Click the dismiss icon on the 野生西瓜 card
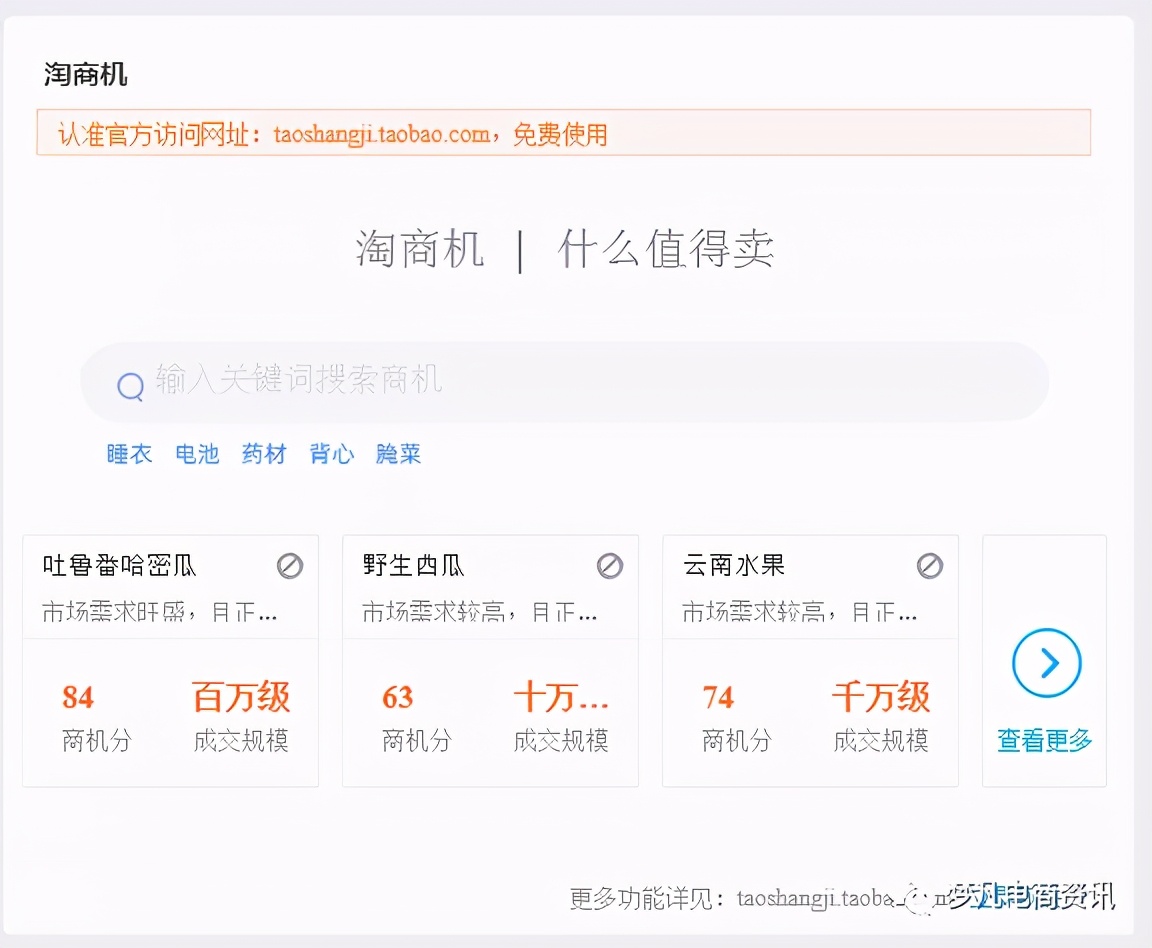Screen dimensions: 1152x948 tap(610, 565)
